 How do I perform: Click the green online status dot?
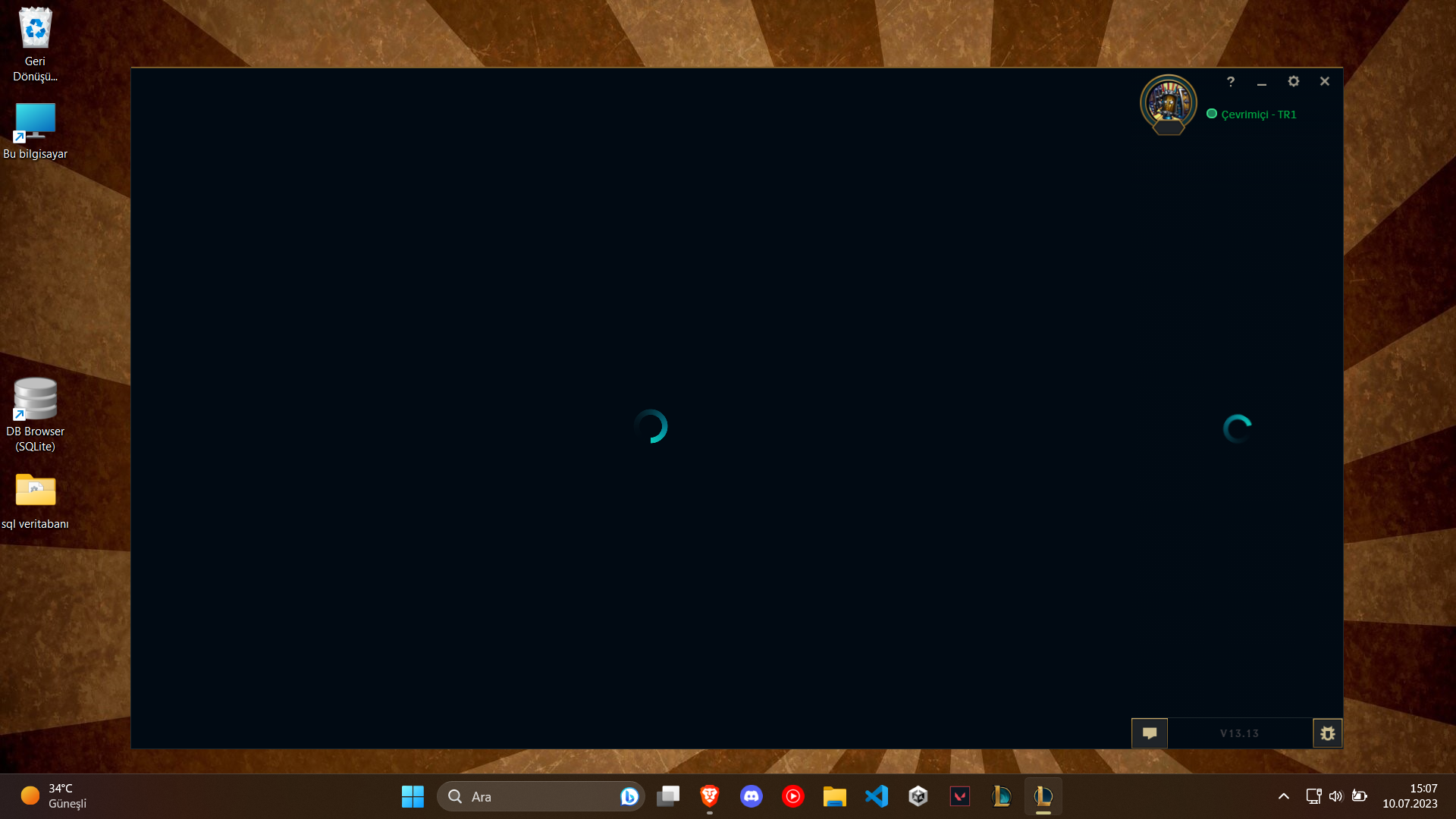tap(1212, 114)
